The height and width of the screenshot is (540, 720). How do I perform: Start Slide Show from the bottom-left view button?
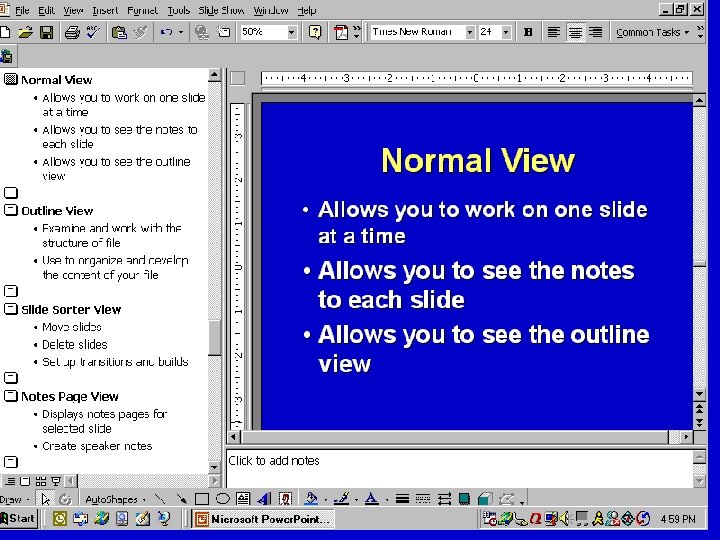56,481
